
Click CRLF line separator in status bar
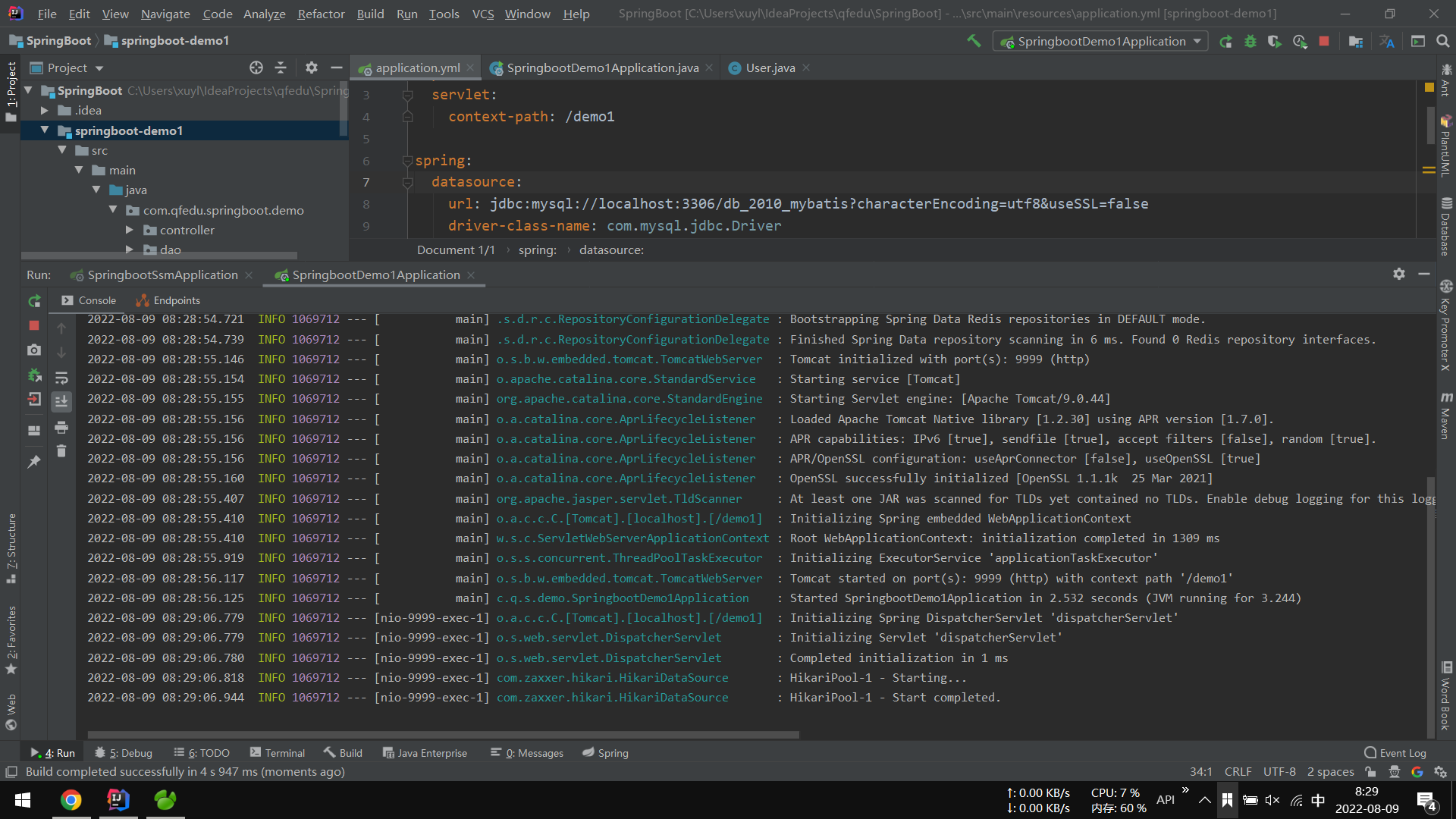(1238, 772)
